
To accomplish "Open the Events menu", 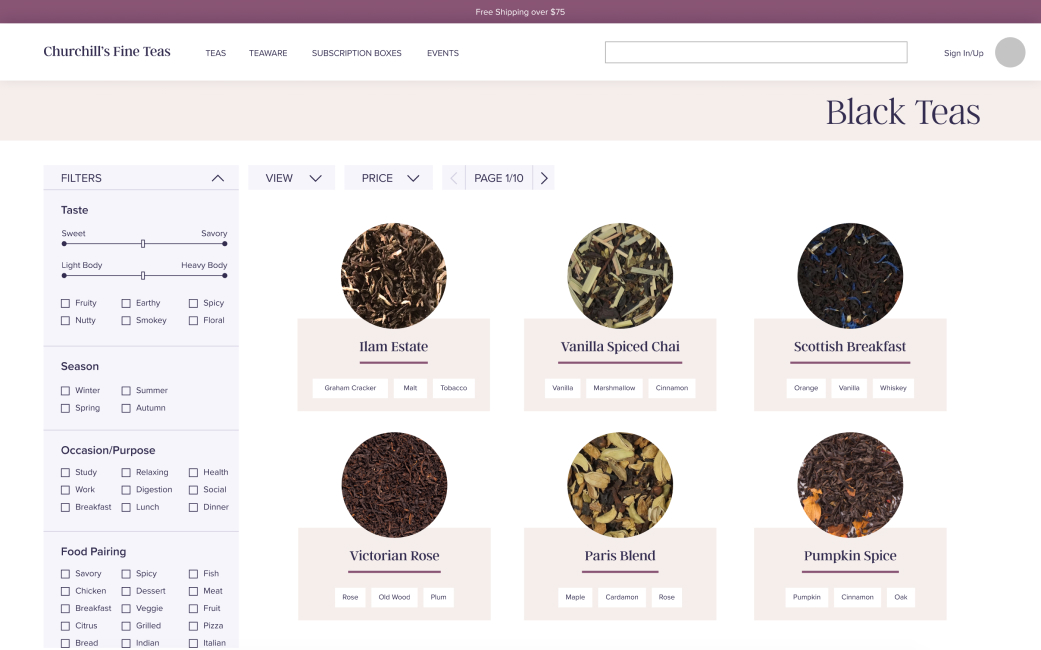I will pos(443,53).
